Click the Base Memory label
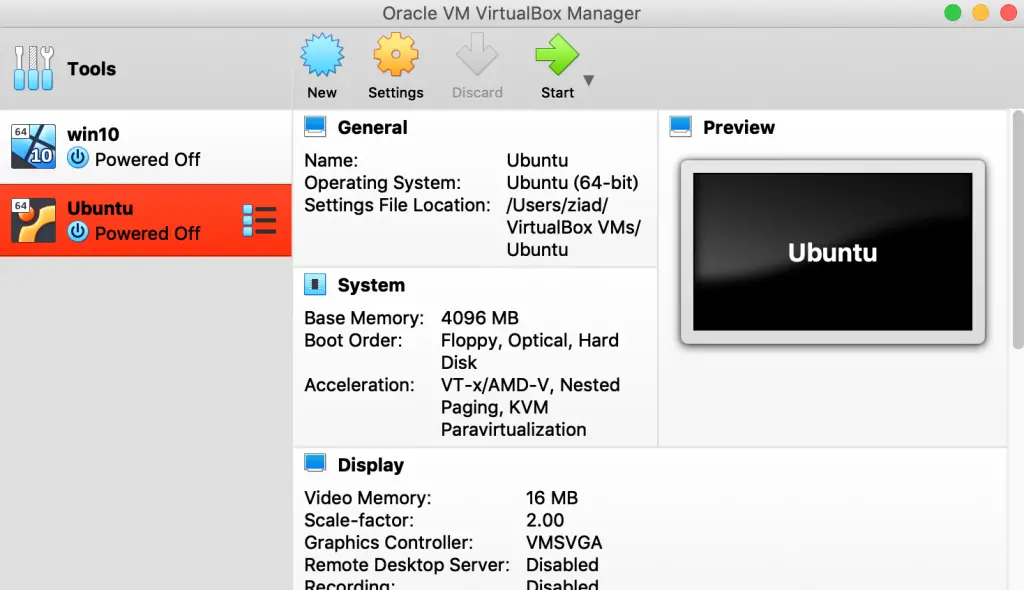 tap(364, 318)
